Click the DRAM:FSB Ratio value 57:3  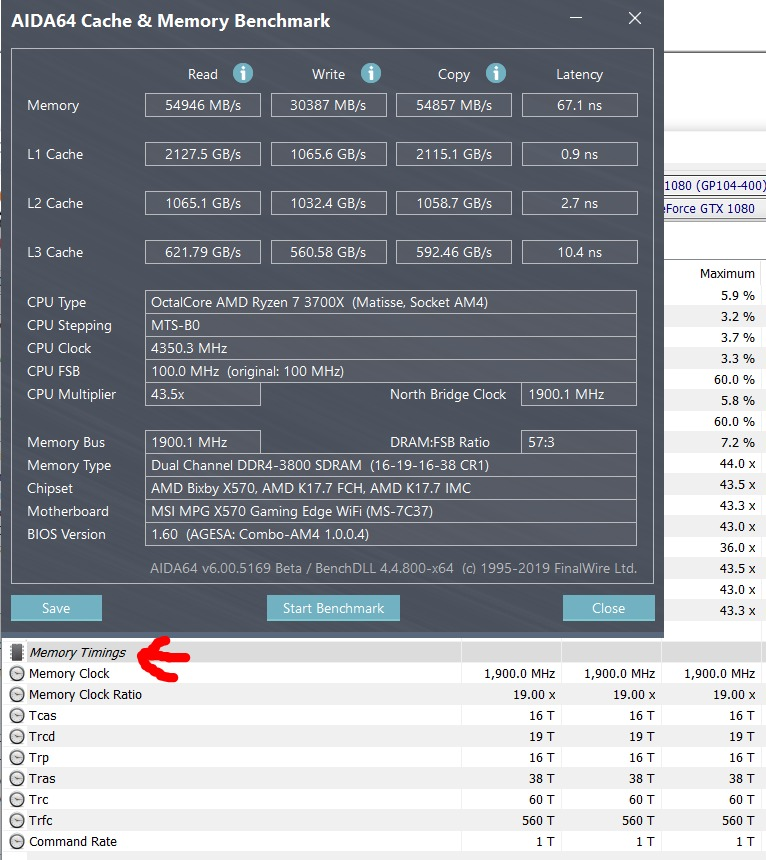(579, 442)
